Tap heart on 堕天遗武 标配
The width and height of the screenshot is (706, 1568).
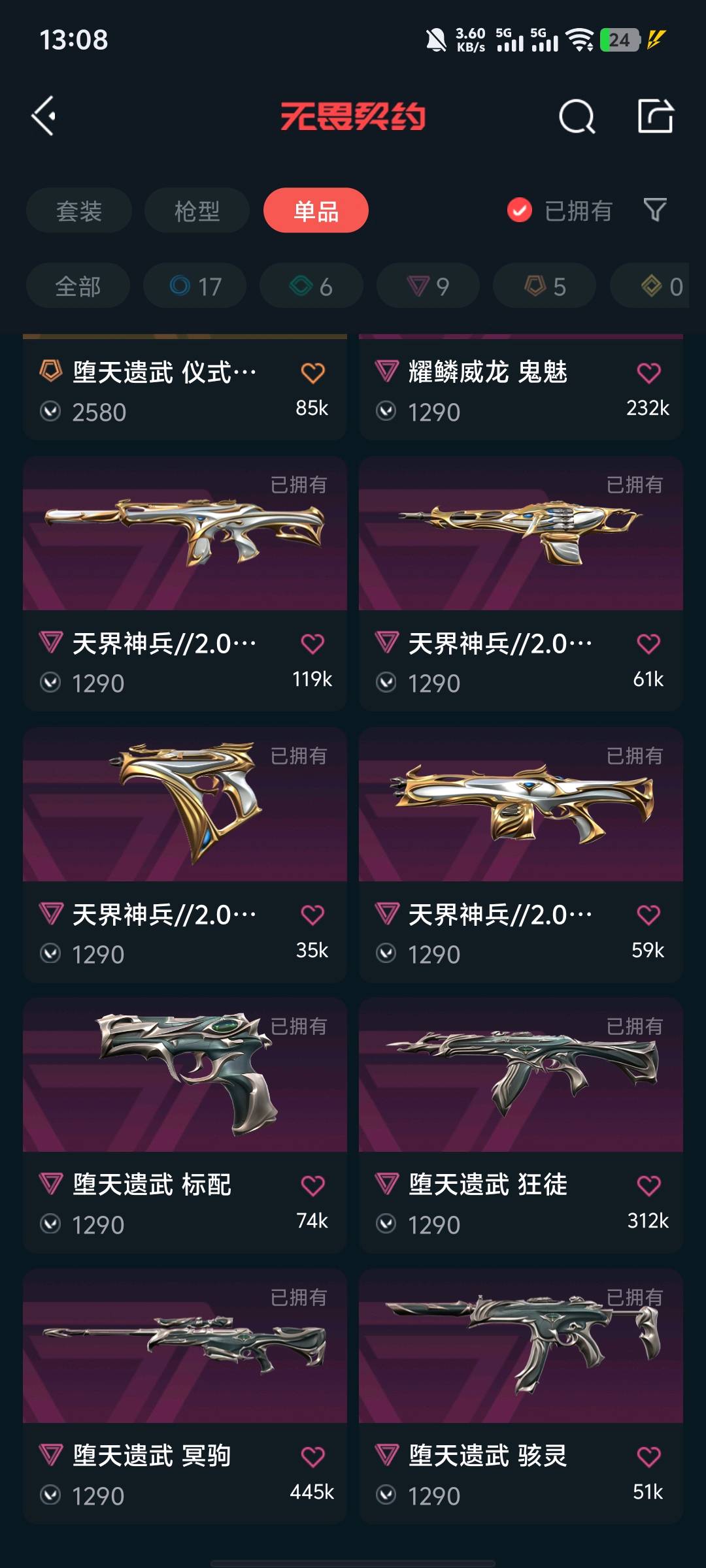pyautogui.click(x=312, y=1185)
